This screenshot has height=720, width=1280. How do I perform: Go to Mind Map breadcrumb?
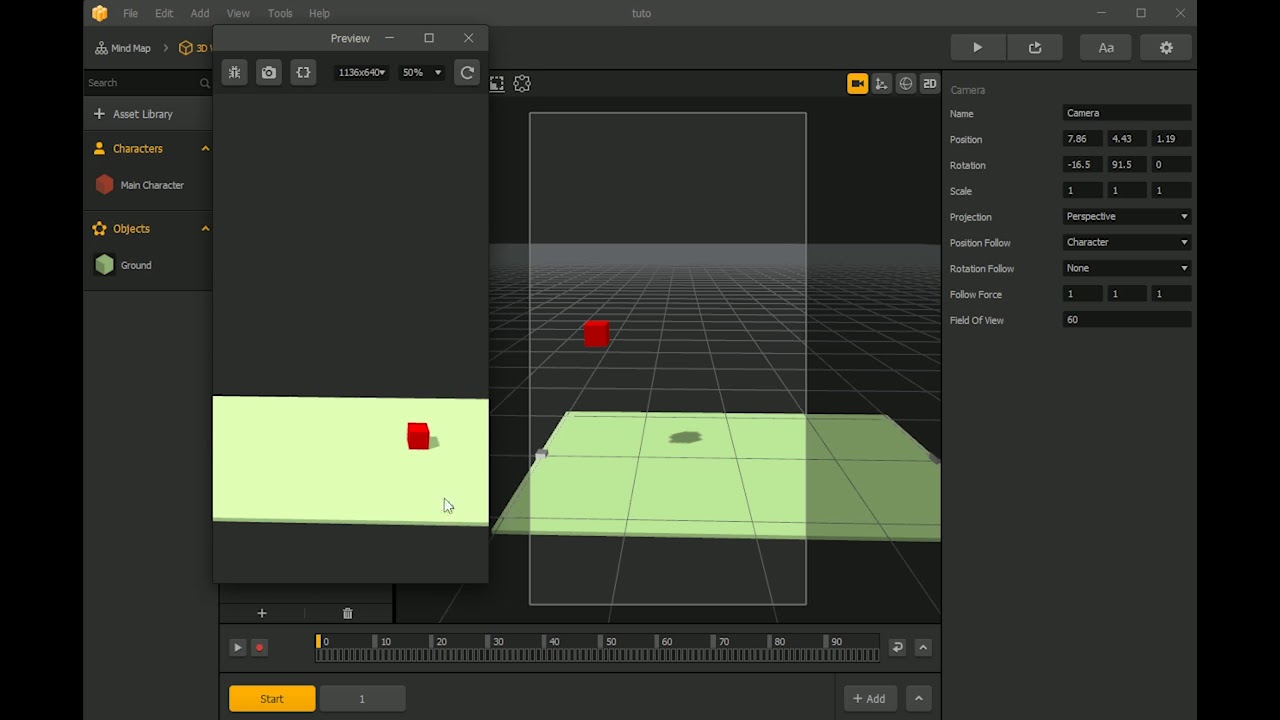(x=123, y=48)
